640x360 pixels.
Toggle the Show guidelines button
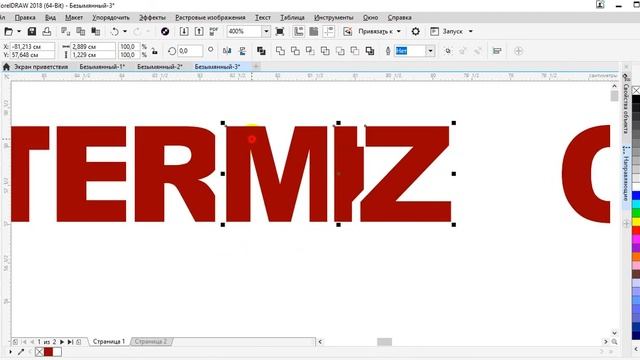point(329,31)
